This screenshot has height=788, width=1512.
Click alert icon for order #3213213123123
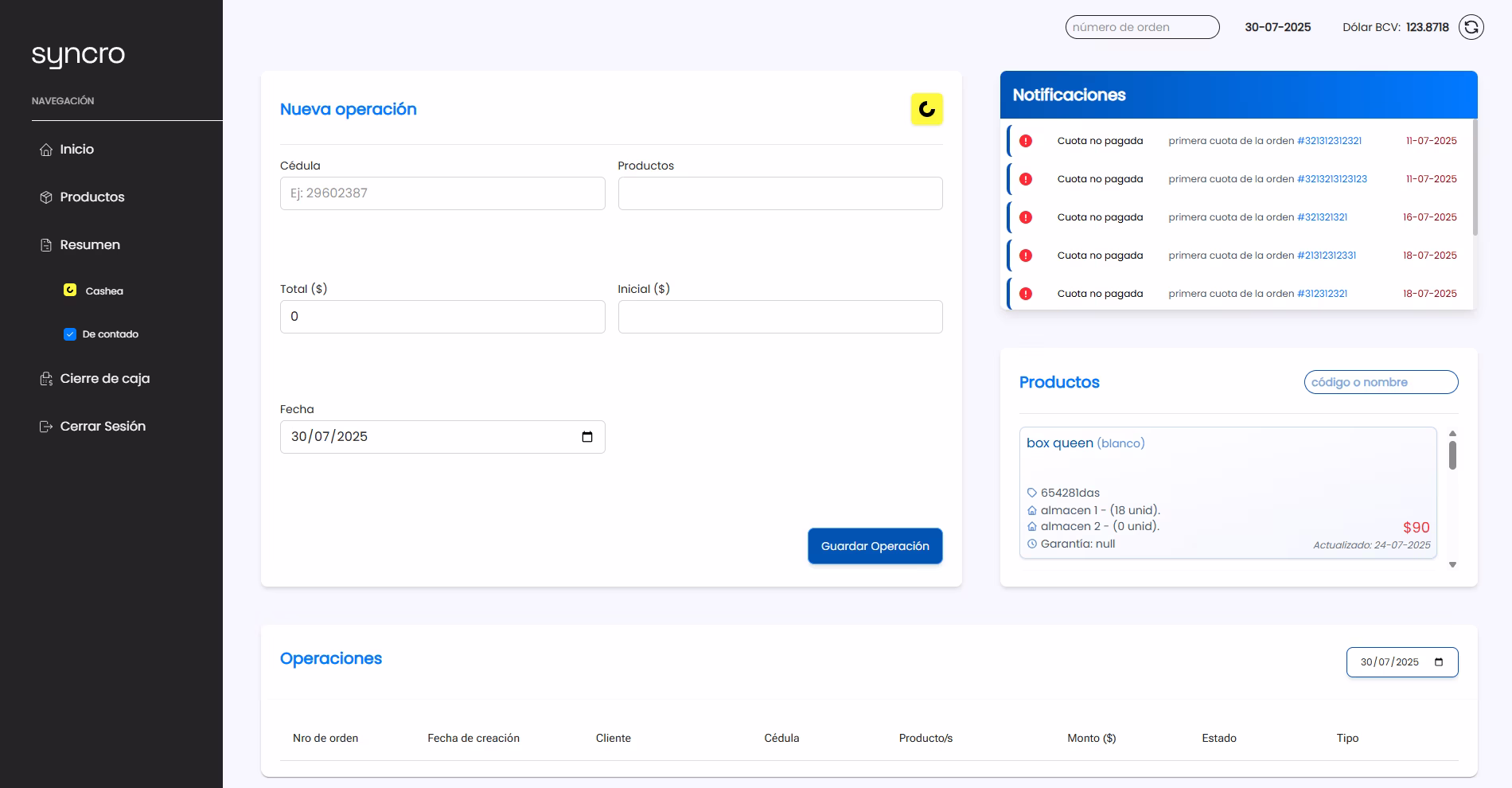tap(1026, 179)
